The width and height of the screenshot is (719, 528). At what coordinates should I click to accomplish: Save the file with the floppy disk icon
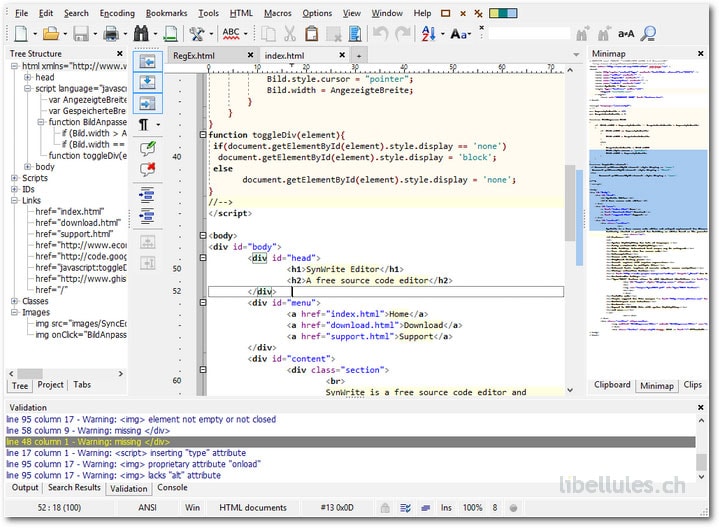(x=81, y=33)
